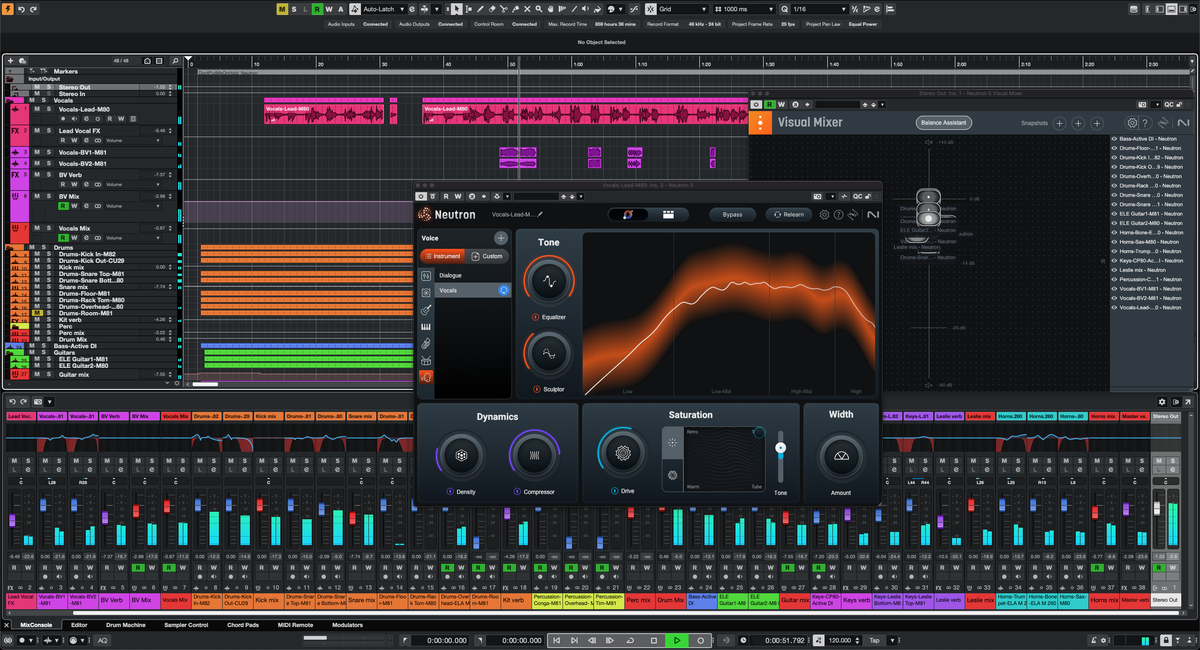The height and width of the screenshot is (650, 1200).
Task: Click the Tone slider in Saturation module
Action: tap(781, 447)
